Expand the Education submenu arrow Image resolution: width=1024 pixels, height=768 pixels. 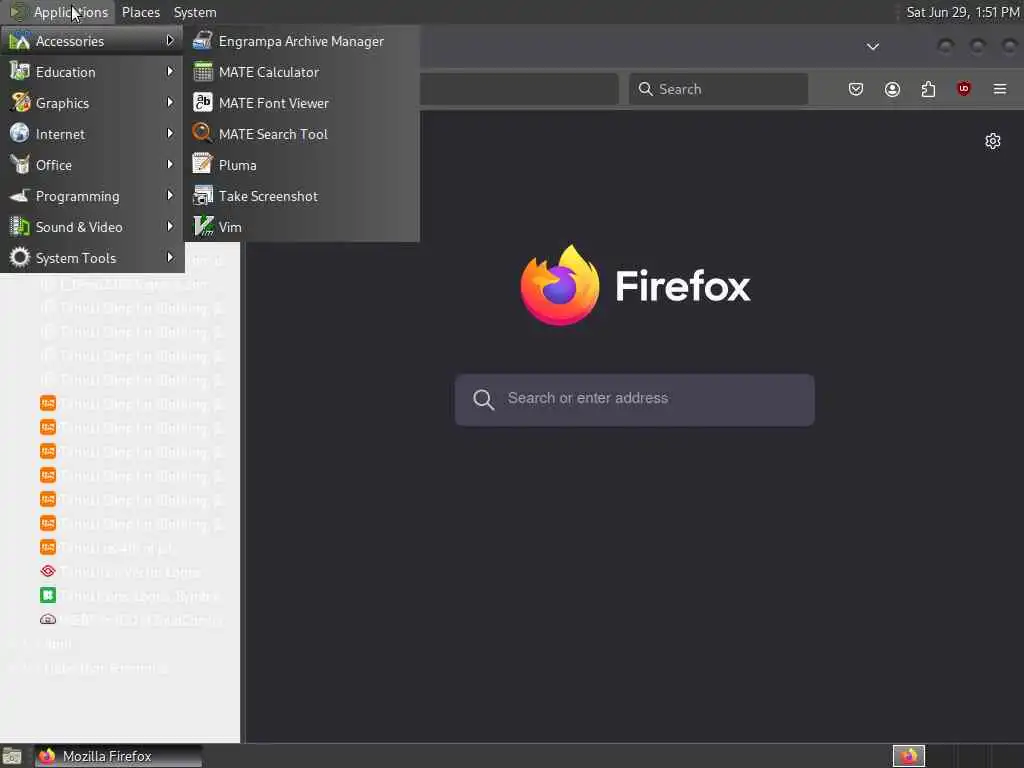[x=170, y=71]
